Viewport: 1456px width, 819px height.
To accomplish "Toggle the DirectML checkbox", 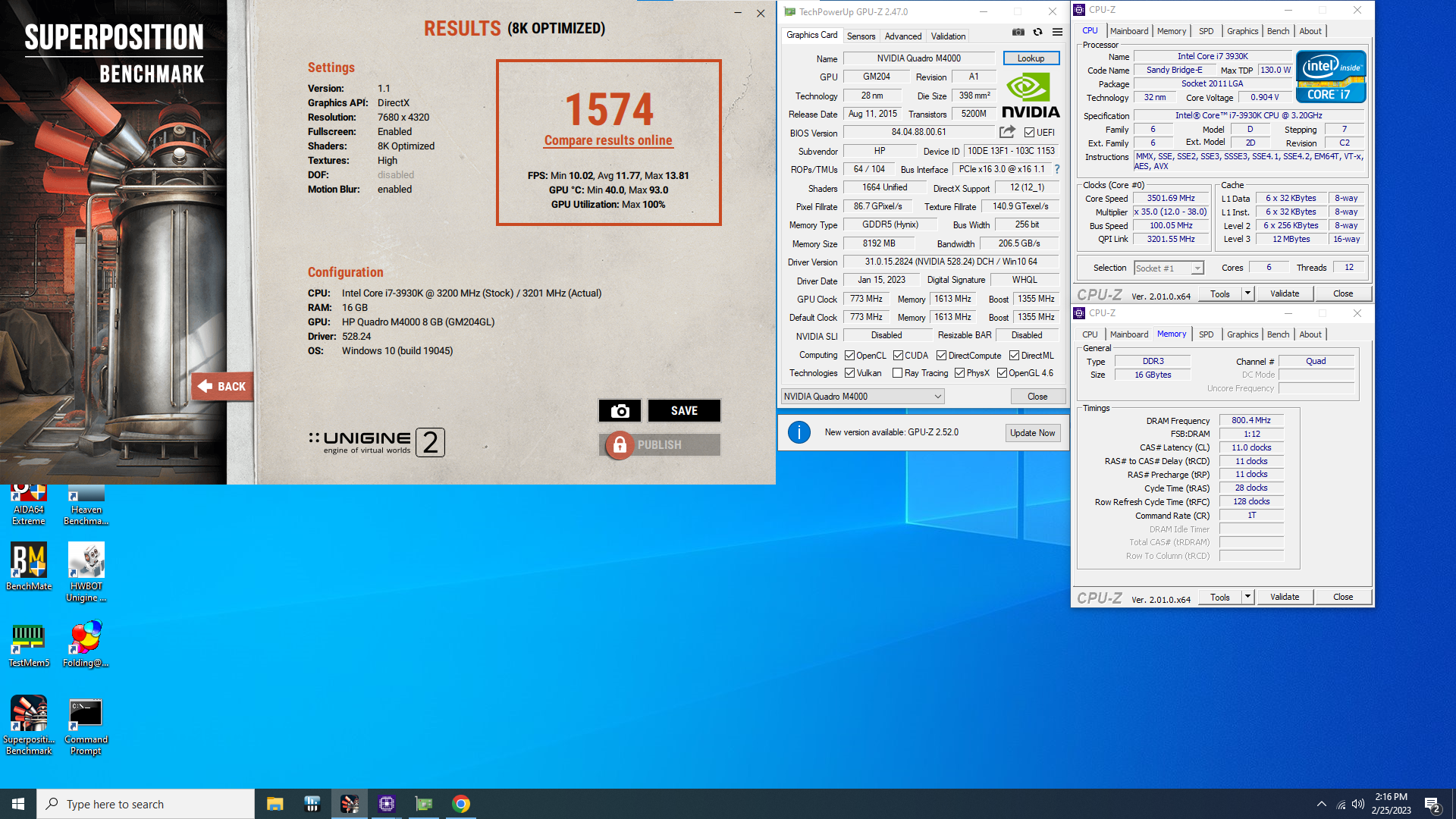I will point(1014,356).
